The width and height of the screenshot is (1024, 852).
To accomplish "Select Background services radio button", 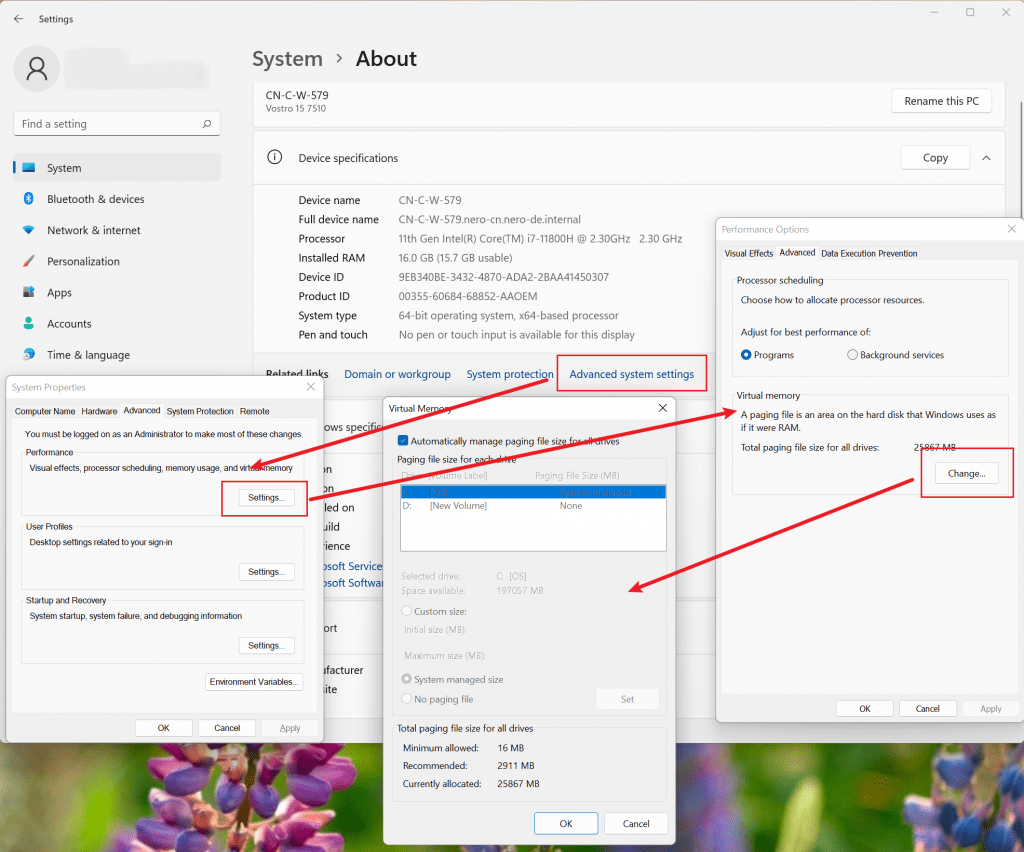I will click(852, 355).
